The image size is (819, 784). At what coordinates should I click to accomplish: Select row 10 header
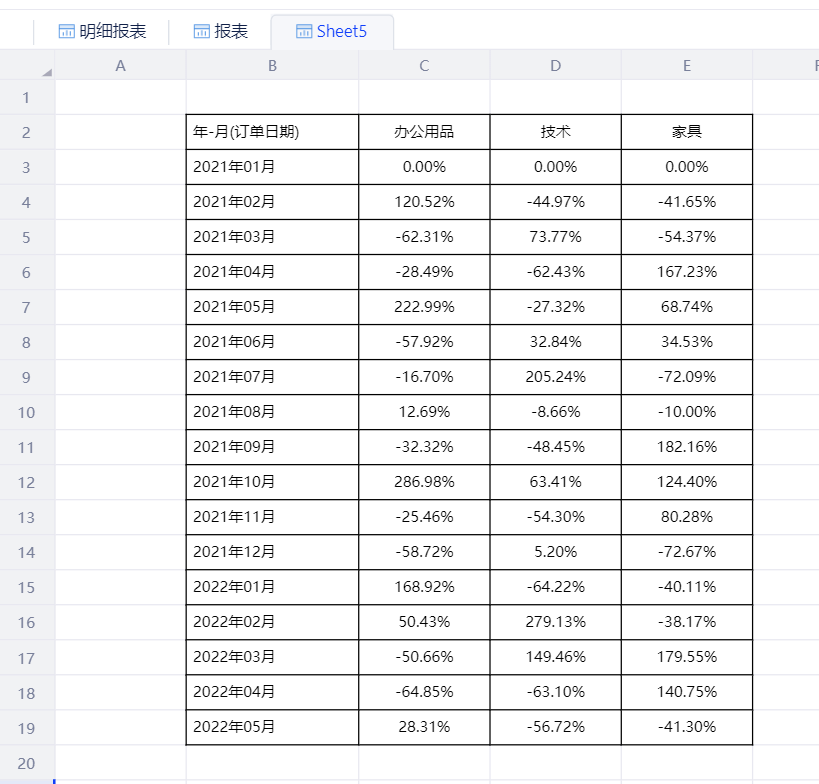pos(26,412)
